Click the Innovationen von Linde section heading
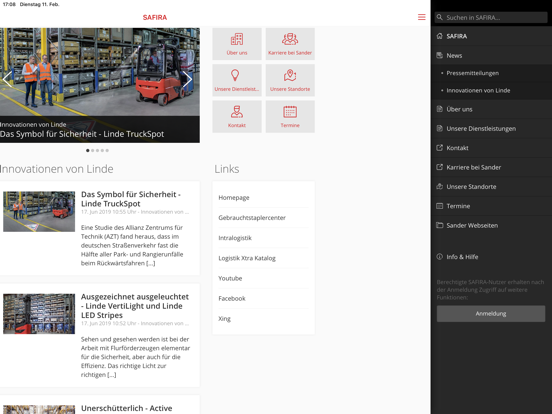The image size is (552, 414). [x=57, y=169]
